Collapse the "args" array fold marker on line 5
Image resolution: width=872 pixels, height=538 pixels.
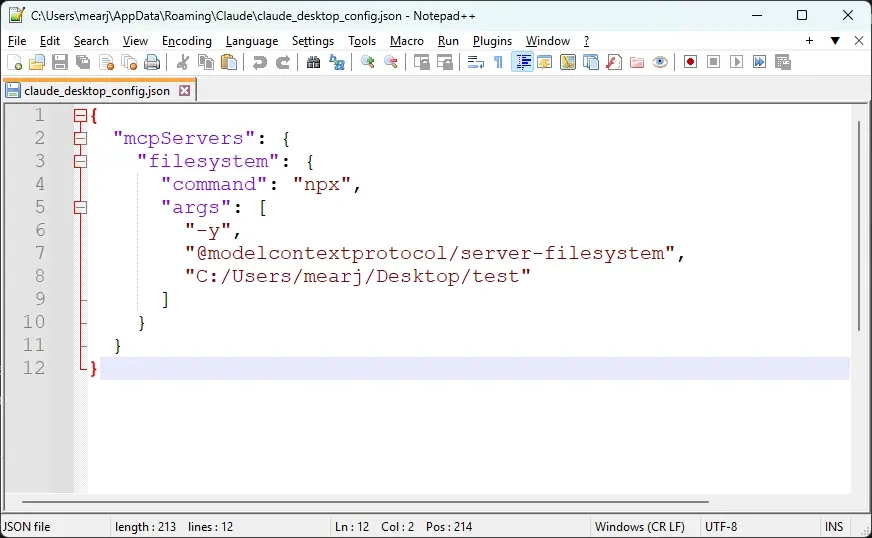point(81,207)
